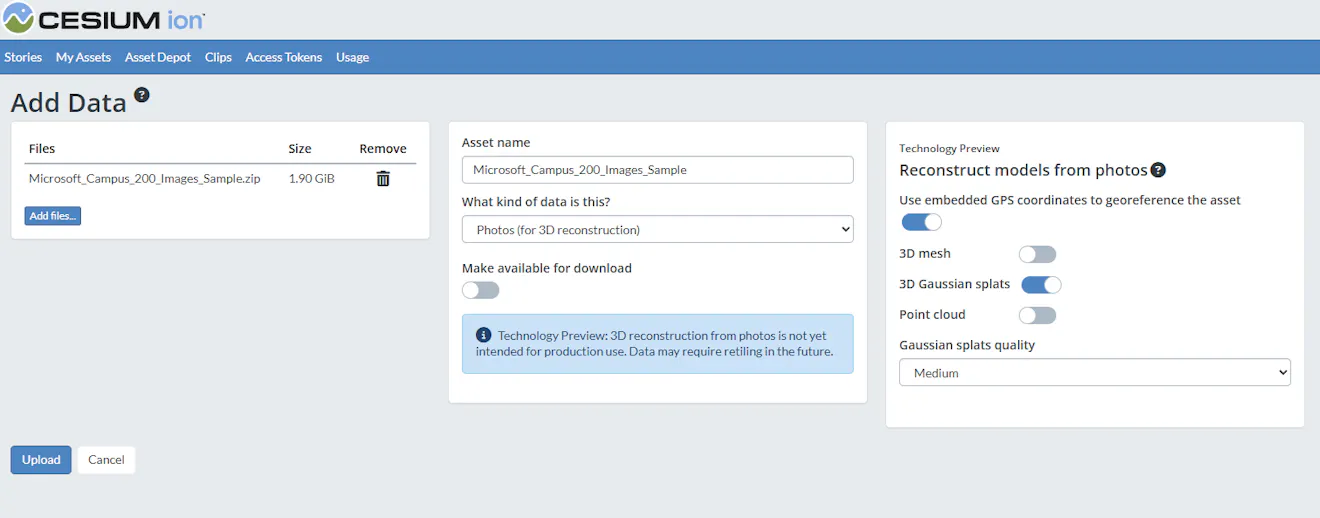Turn on the Point cloud toggle

(x=1037, y=315)
